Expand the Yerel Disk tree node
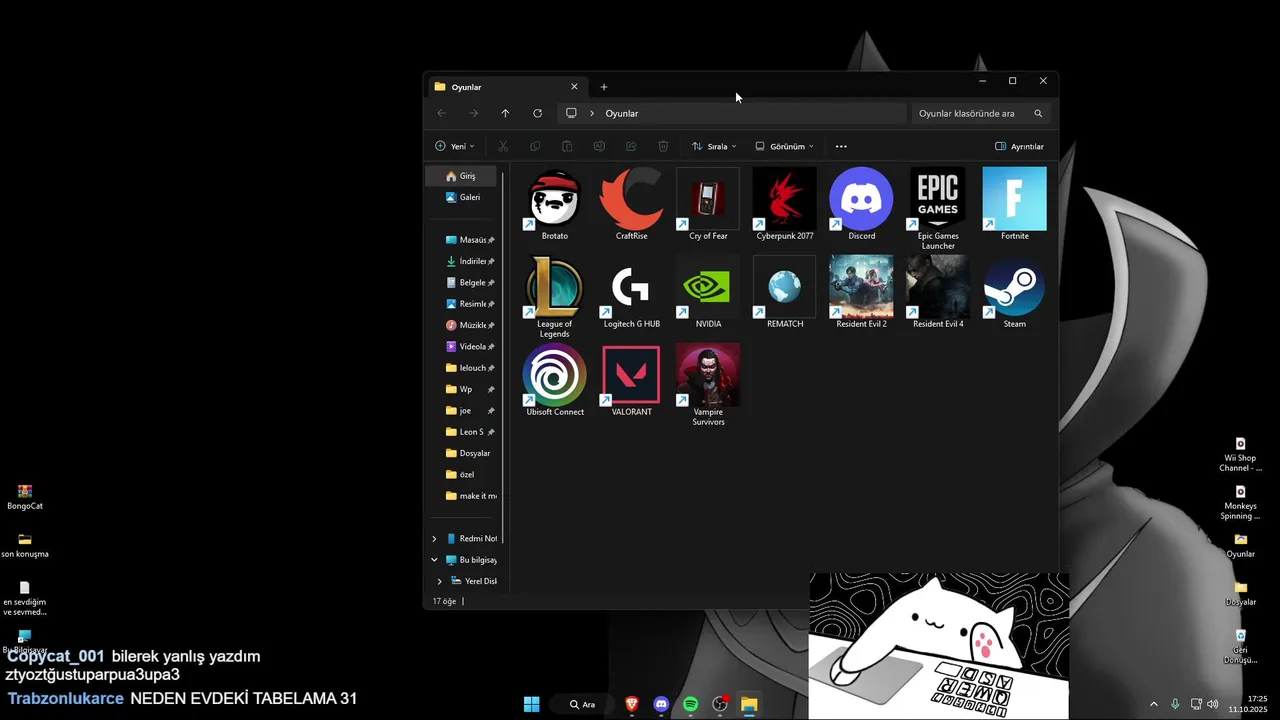The width and height of the screenshot is (1280, 720). tap(439, 581)
